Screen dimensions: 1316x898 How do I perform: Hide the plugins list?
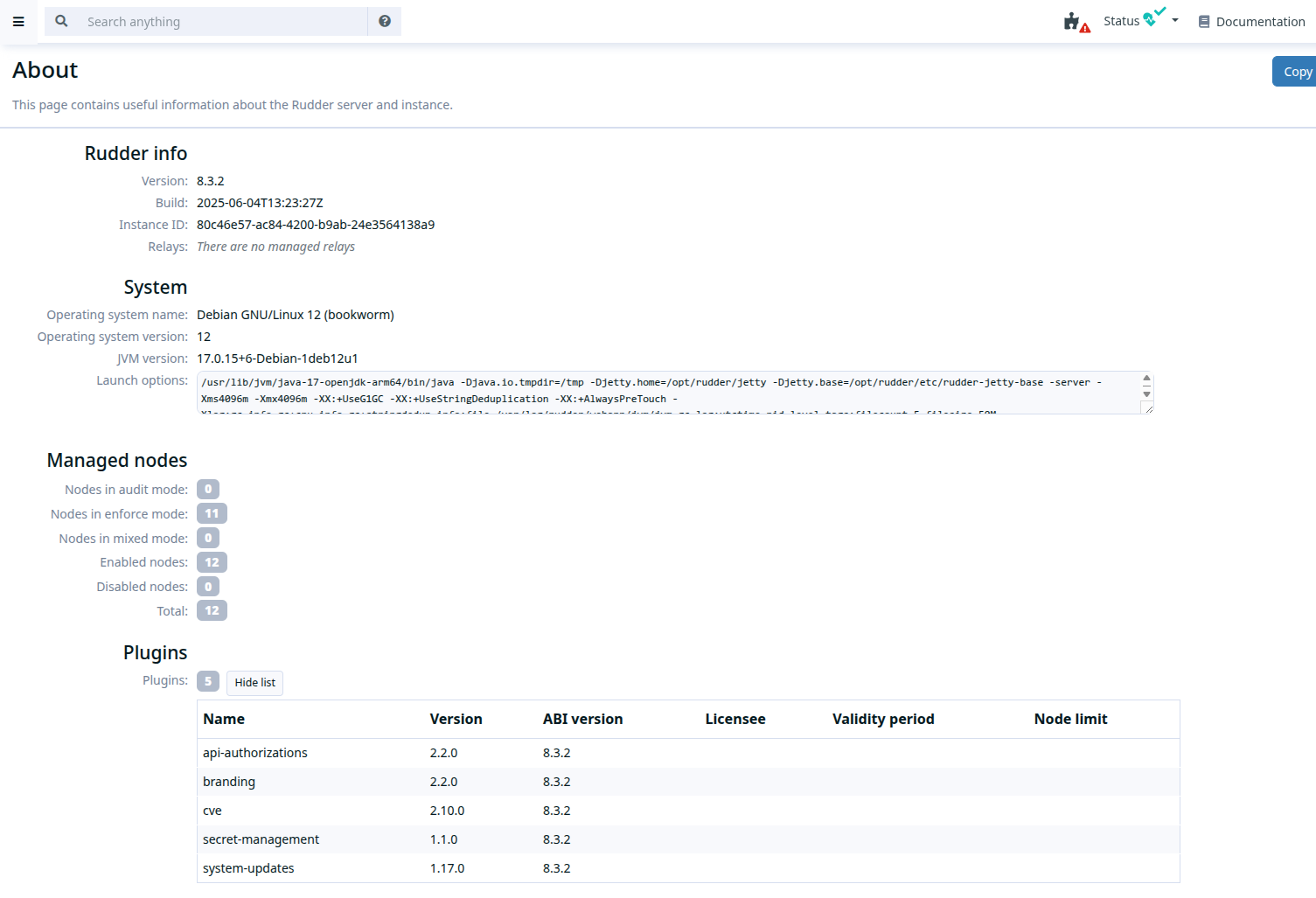coord(254,683)
